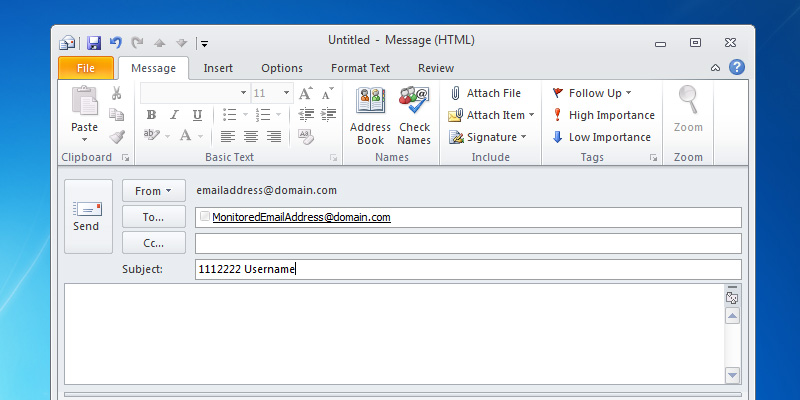
Task: Click the Address Book icon
Action: click(x=370, y=103)
